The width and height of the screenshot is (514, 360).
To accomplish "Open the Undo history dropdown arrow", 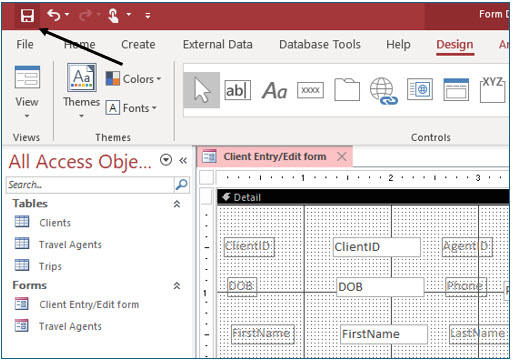I will pyautogui.click(x=67, y=14).
